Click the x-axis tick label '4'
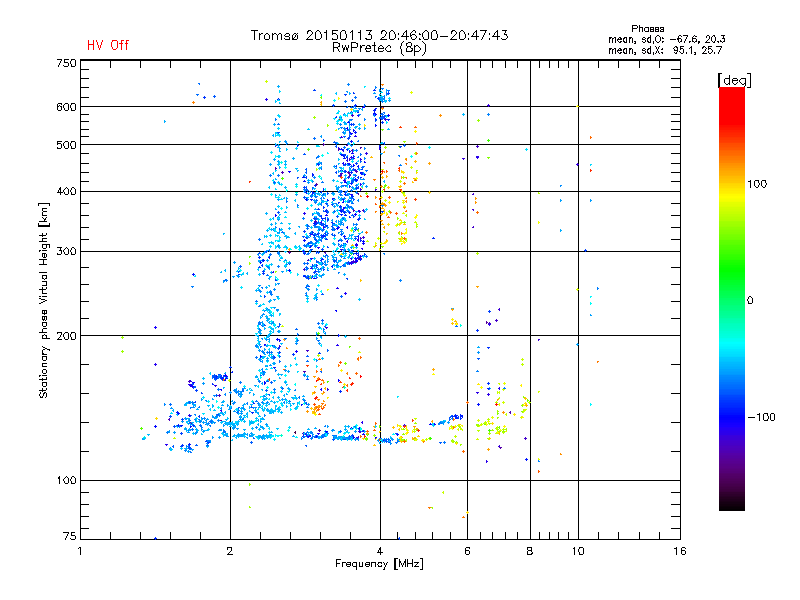 (380, 551)
